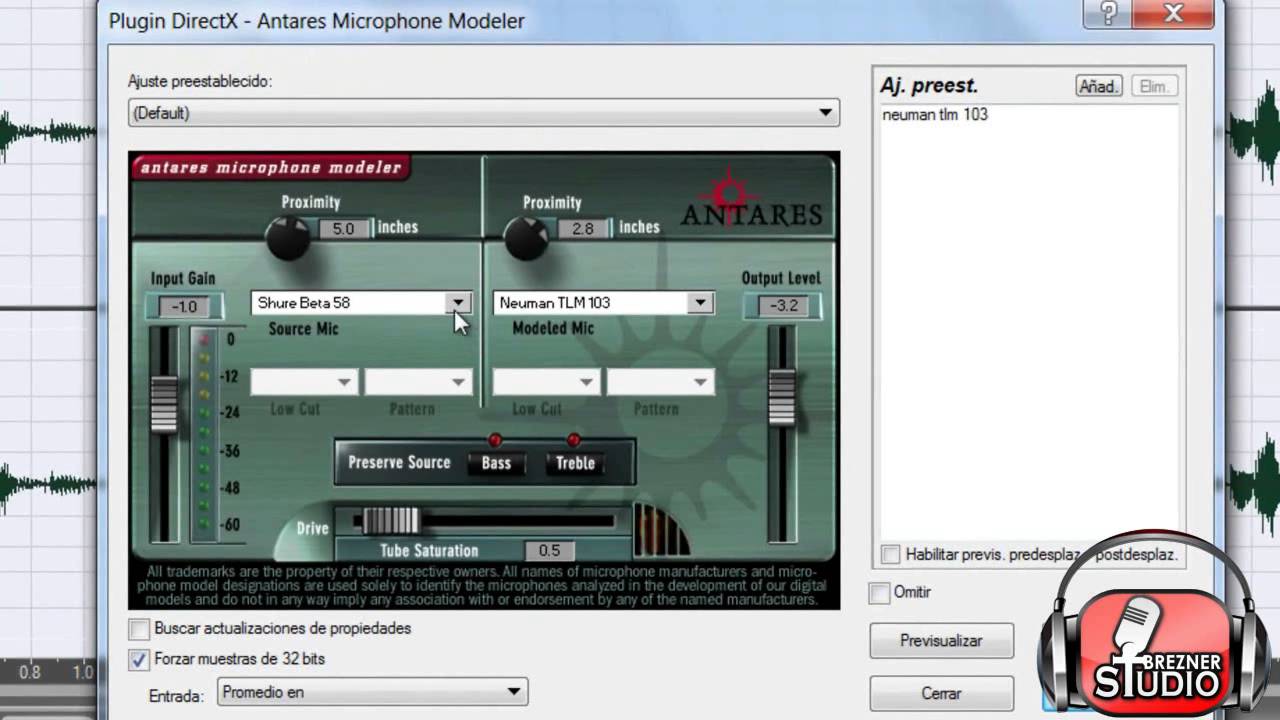Open the Modeled Mic Low Cut dropdown
This screenshot has width=1280, height=720.
pos(546,381)
